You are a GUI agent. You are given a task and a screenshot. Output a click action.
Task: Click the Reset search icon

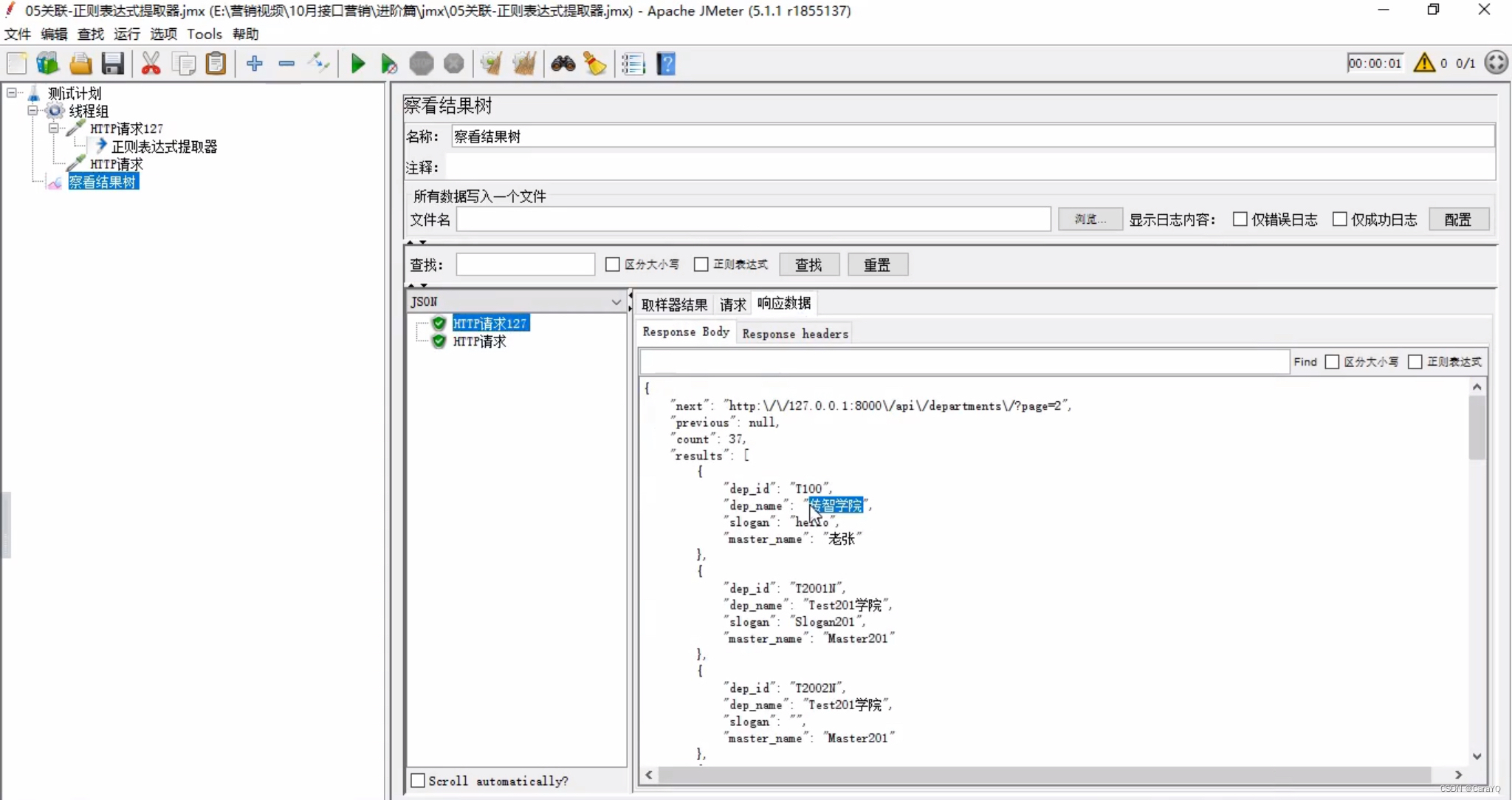(595, 64)
